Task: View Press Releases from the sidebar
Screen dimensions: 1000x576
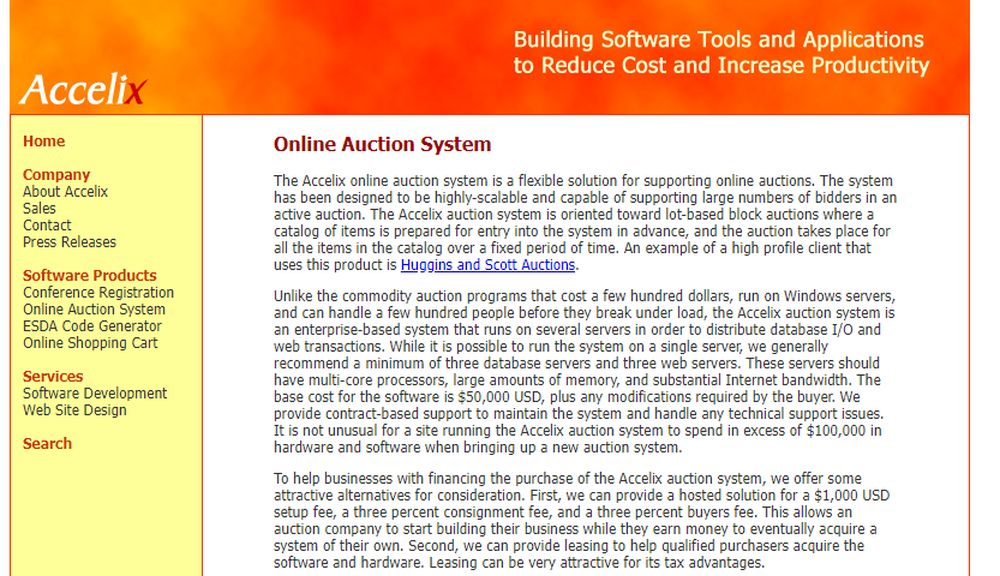Action: (70, 242)
